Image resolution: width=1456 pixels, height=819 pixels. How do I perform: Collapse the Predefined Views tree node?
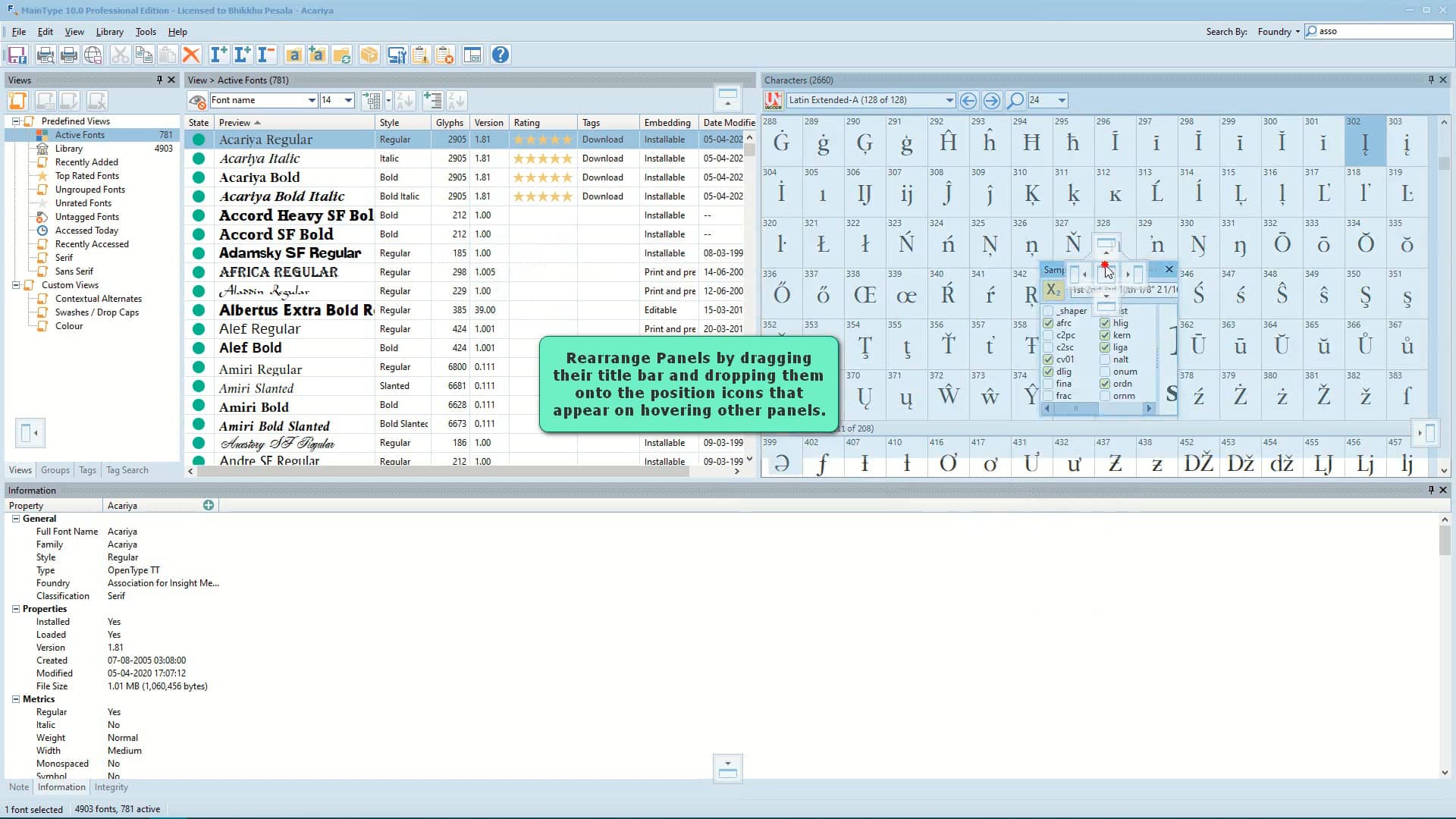(x=16, y=121)
